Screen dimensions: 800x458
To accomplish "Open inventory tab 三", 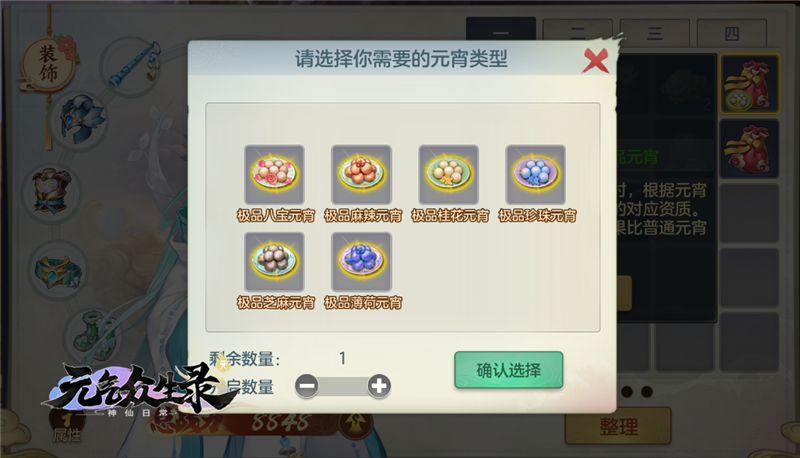I will (x=655, y=34).
